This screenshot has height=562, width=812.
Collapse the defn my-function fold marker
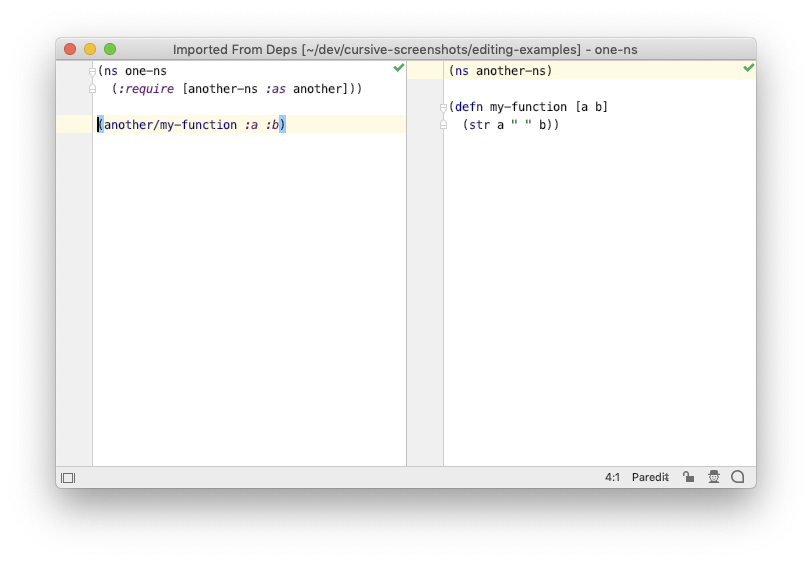point(443,108)
